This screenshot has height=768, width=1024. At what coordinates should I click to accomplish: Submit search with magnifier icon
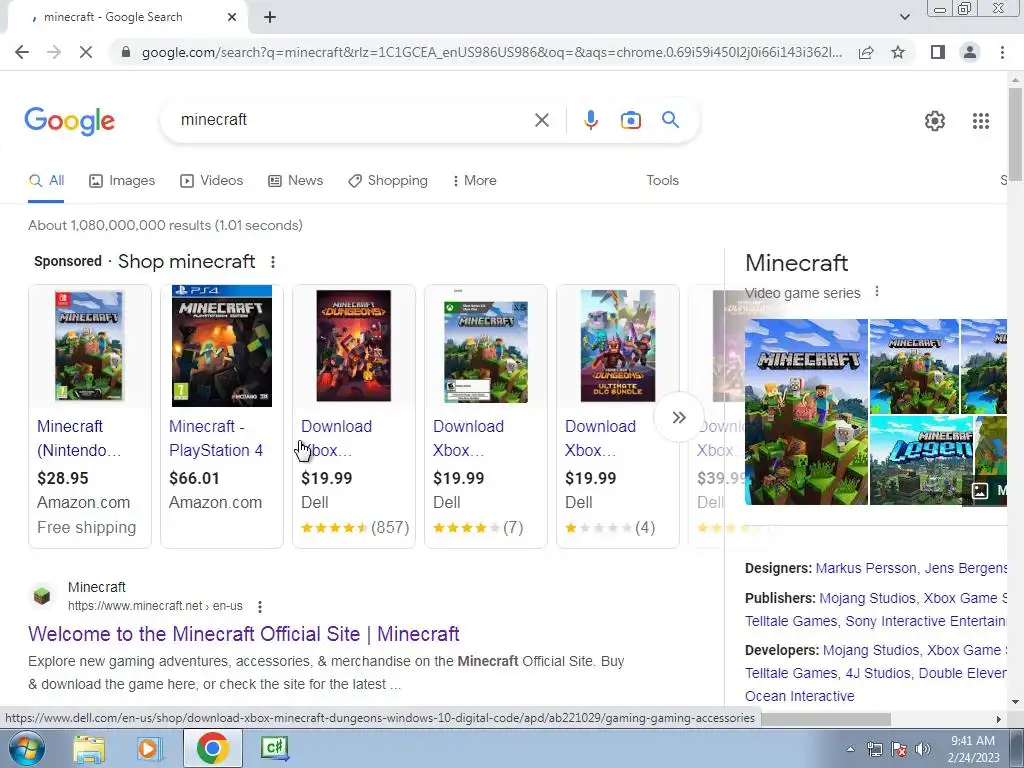coord(670,120)
